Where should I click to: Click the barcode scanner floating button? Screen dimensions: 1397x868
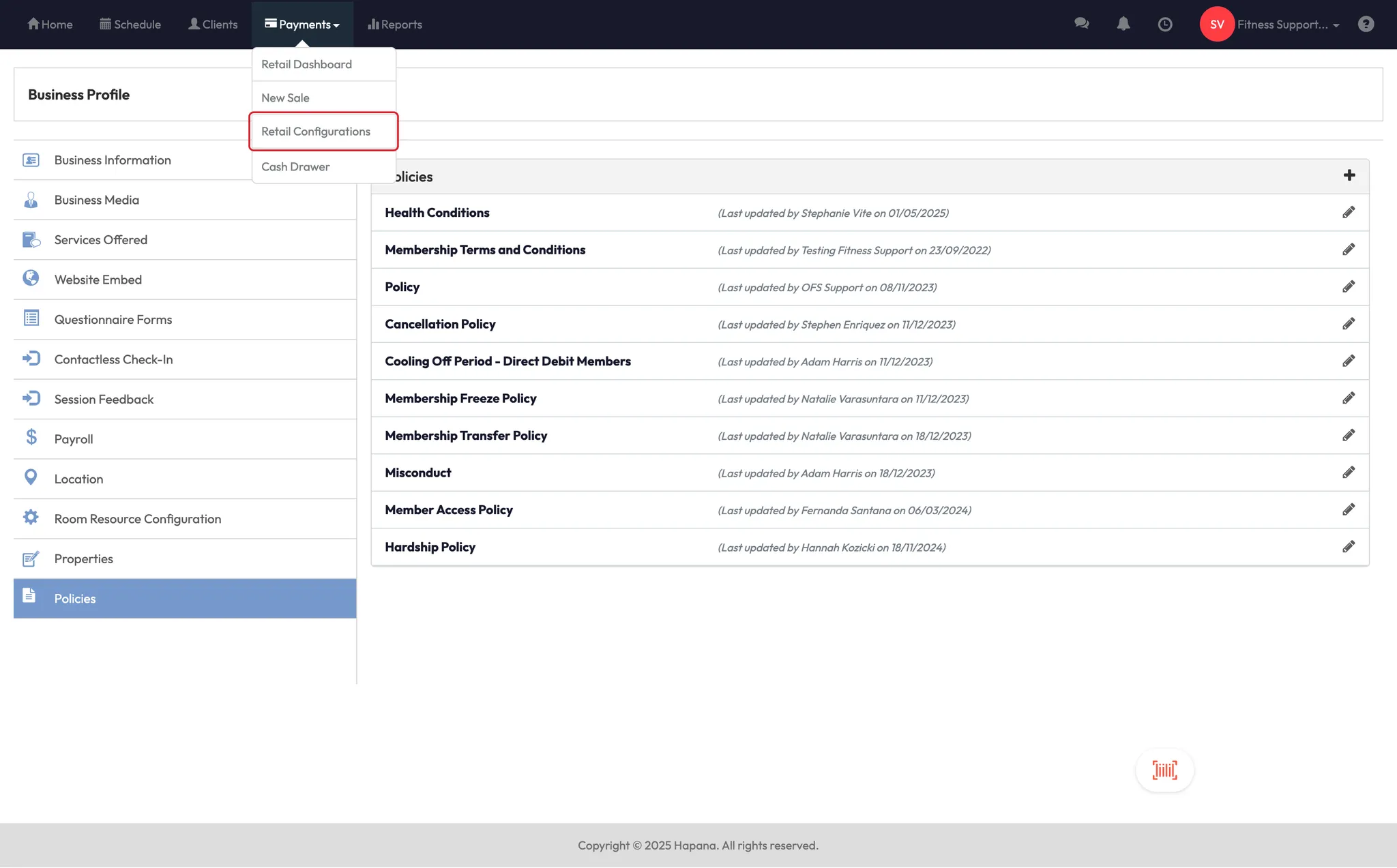(1164, 770)
